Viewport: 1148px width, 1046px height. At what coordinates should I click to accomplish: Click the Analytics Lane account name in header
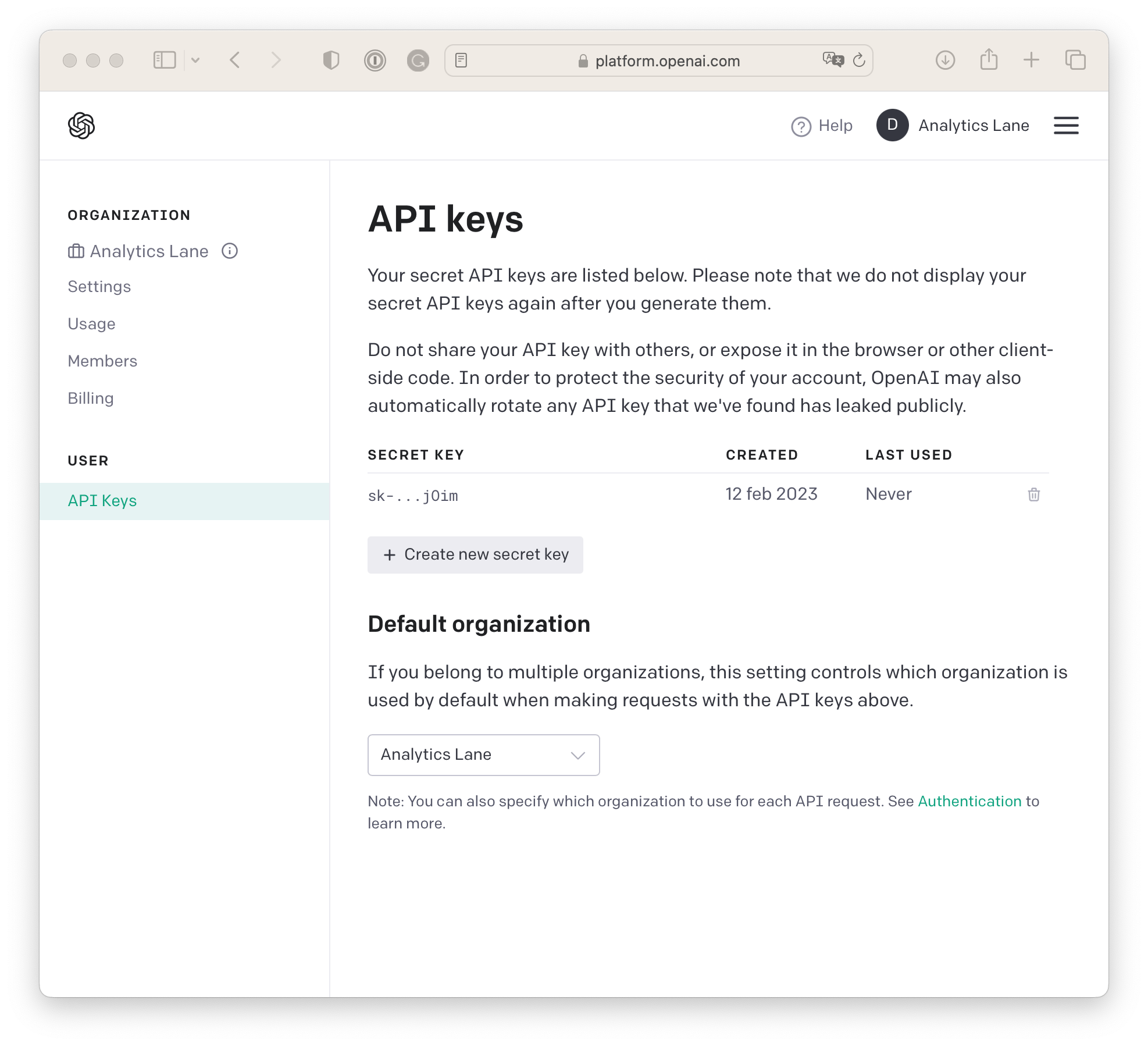[x=974, y=126]
